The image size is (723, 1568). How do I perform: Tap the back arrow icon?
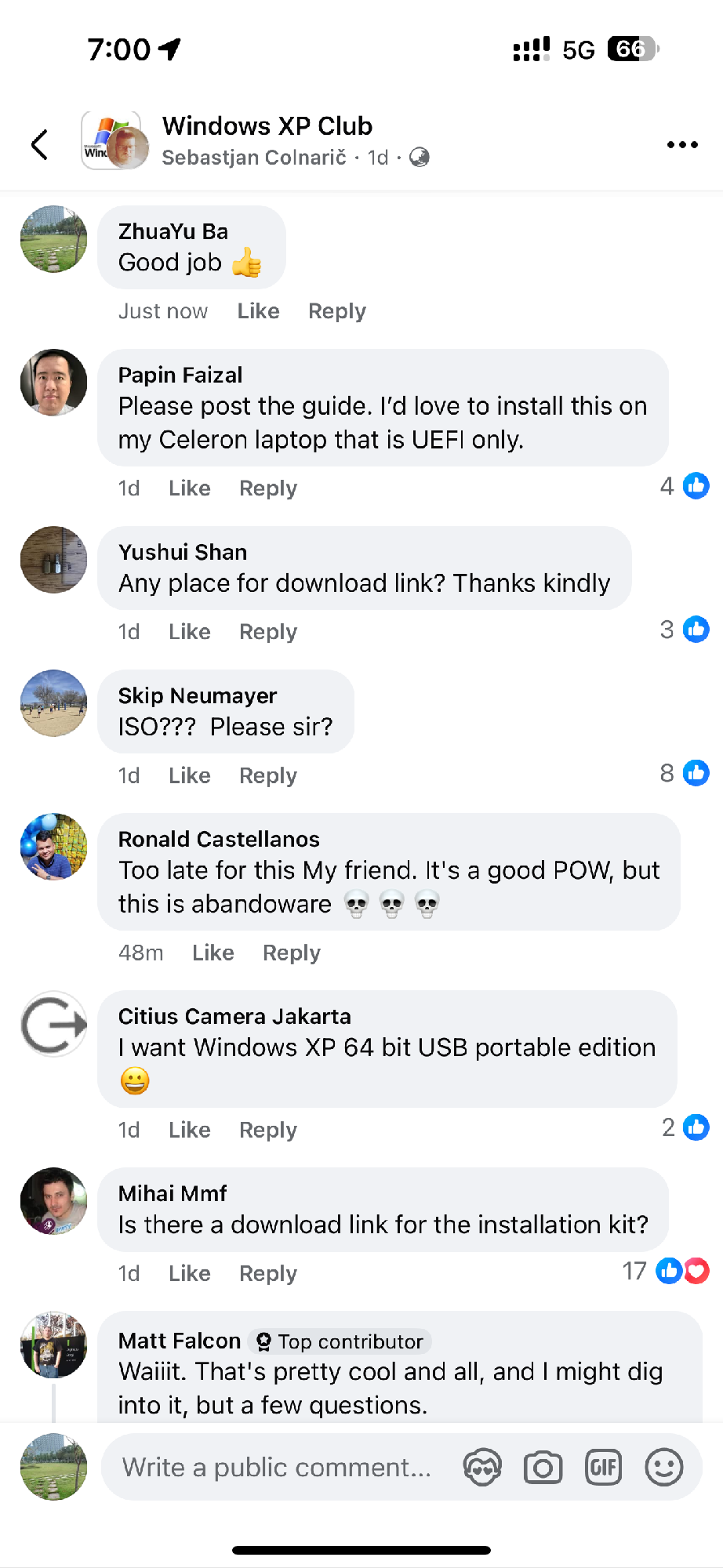(x=39, y=144)
